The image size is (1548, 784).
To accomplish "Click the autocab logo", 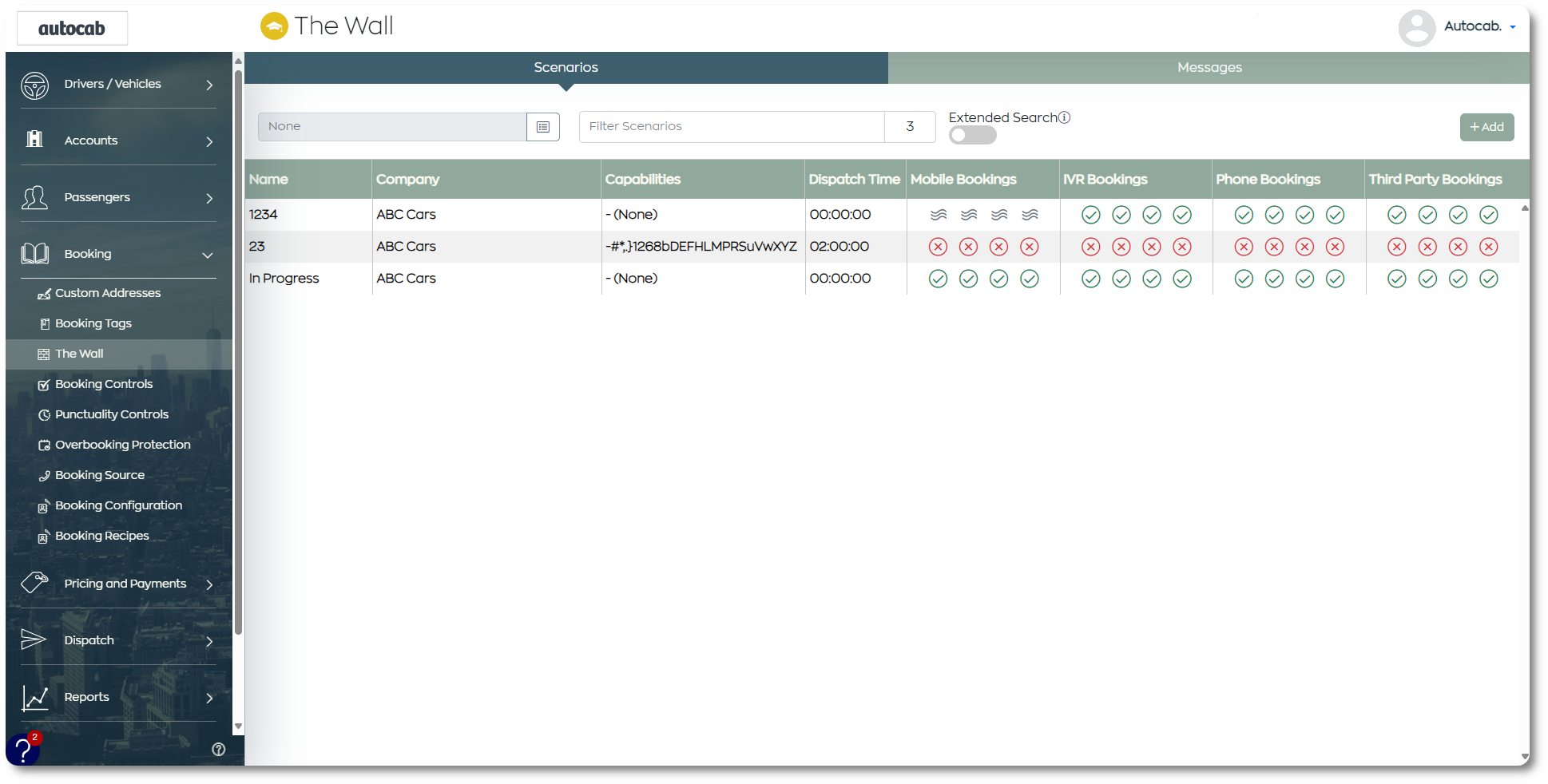I will [x=72, y=29].
